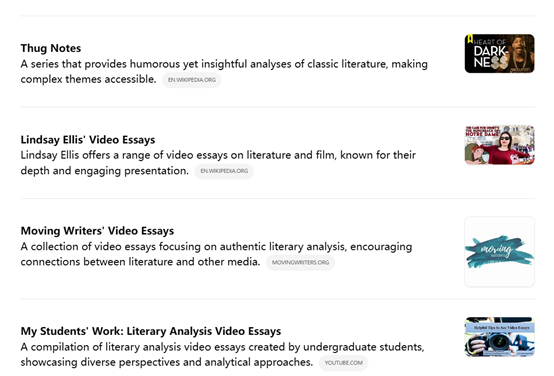
Task: Open the Thug Notes title
Action: click(x=51, y=48)
